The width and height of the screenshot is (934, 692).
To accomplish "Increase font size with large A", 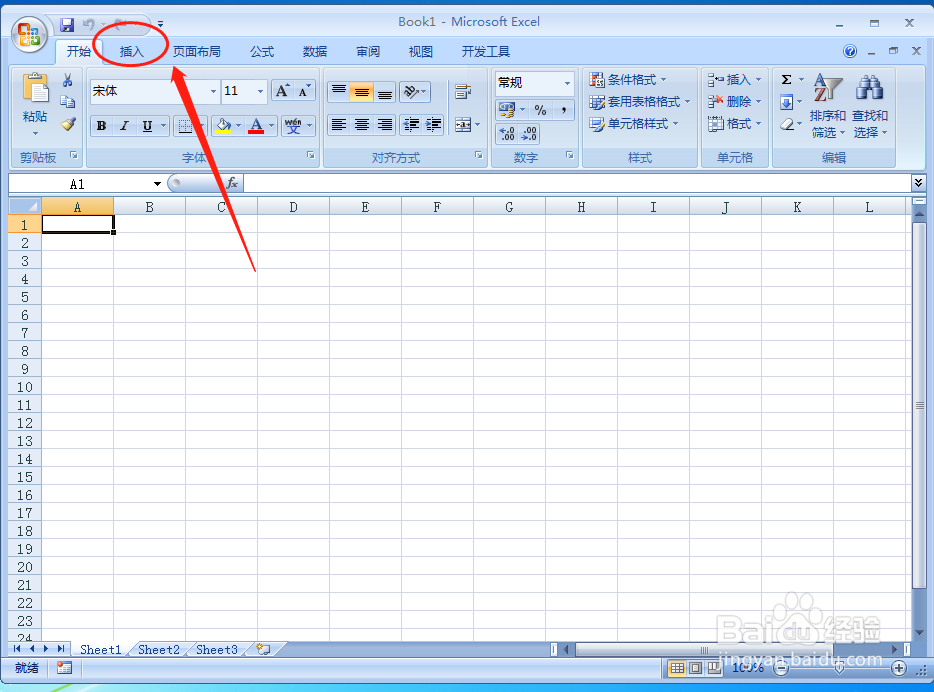I will [x=282, y=91].
